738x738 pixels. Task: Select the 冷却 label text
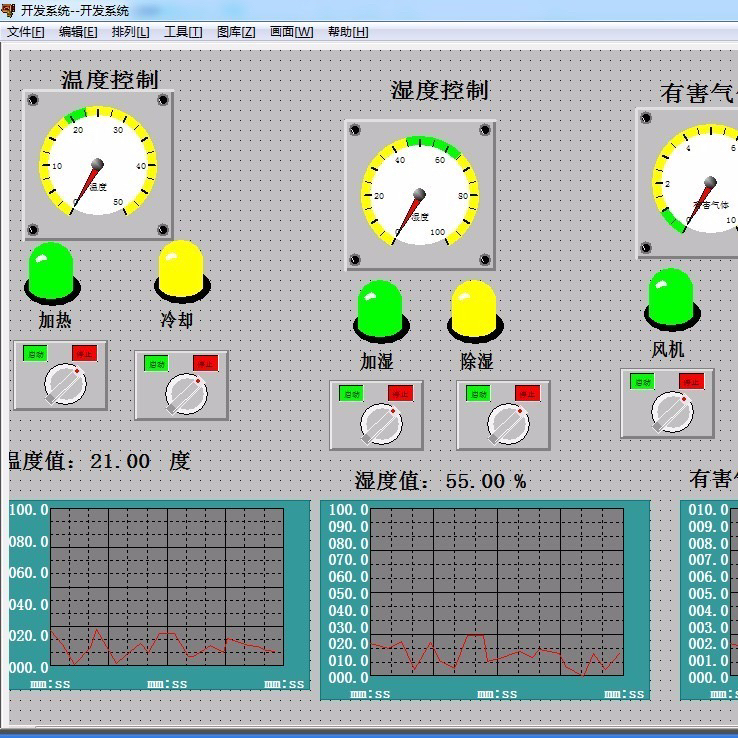(x=176, y=320)
